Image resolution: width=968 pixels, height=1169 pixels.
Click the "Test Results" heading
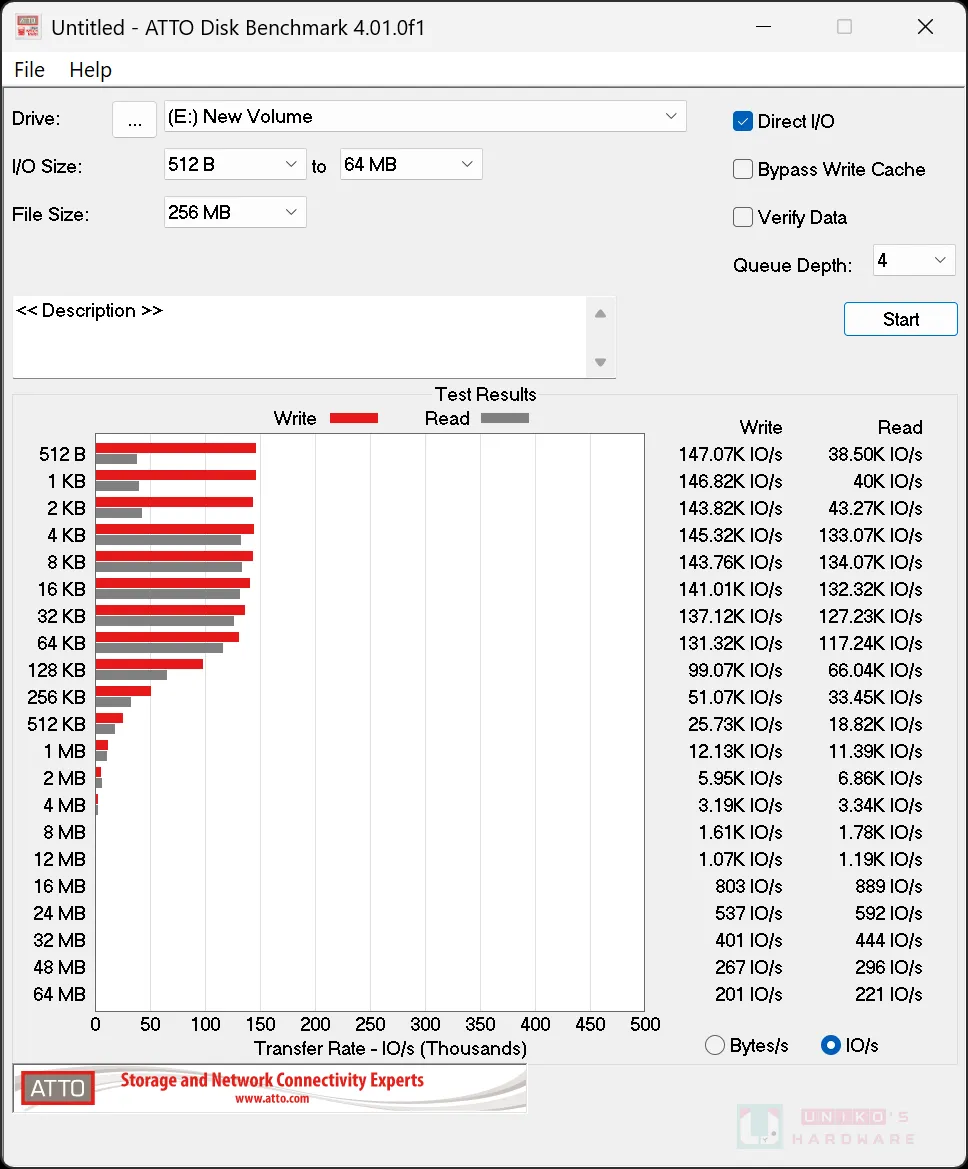click(485, 394)
